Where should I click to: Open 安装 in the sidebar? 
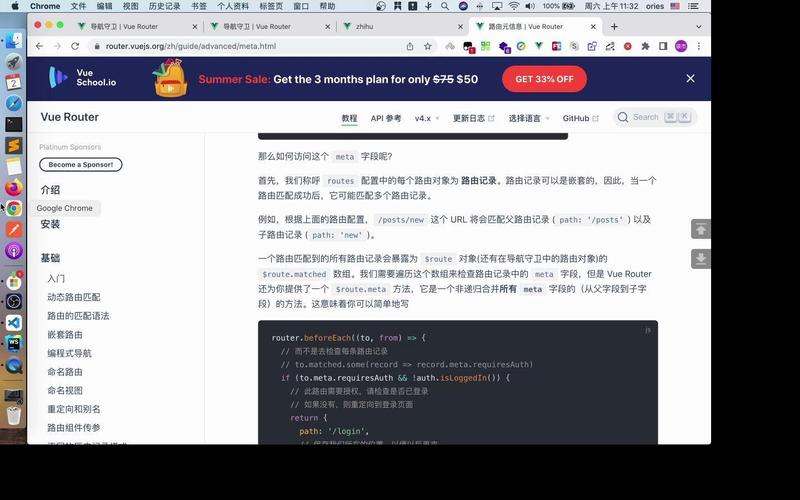(x=51, y=224)
